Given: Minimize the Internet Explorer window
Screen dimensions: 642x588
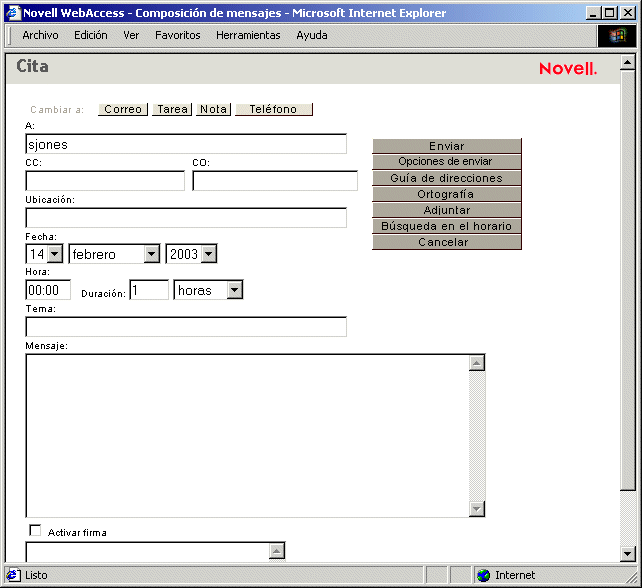Looking at the screenshot, I should click(592, 13).
